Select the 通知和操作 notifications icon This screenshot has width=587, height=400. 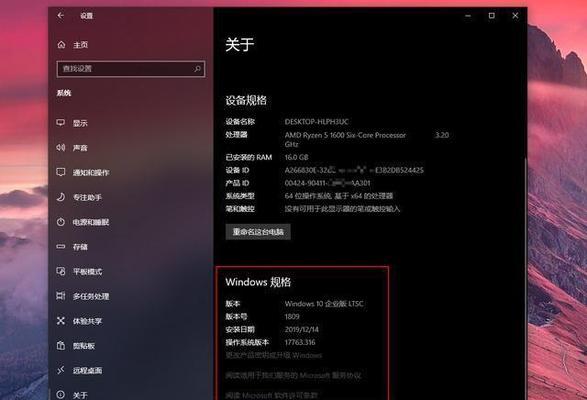click(61, 172)
